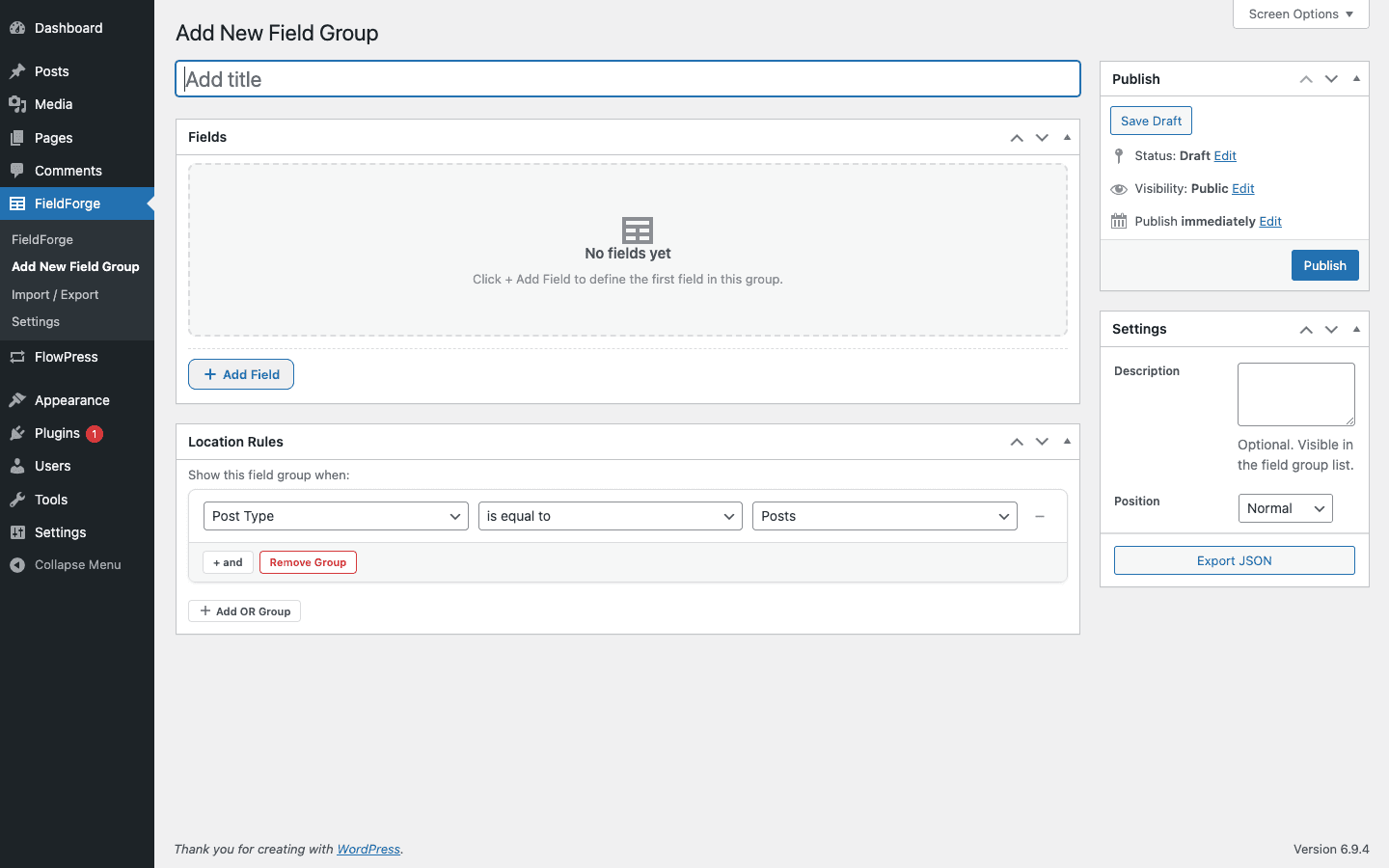Viewport: 1389px width, 868px height.
Task: Click the '+ and' rule button
Action: click(229, 562)
